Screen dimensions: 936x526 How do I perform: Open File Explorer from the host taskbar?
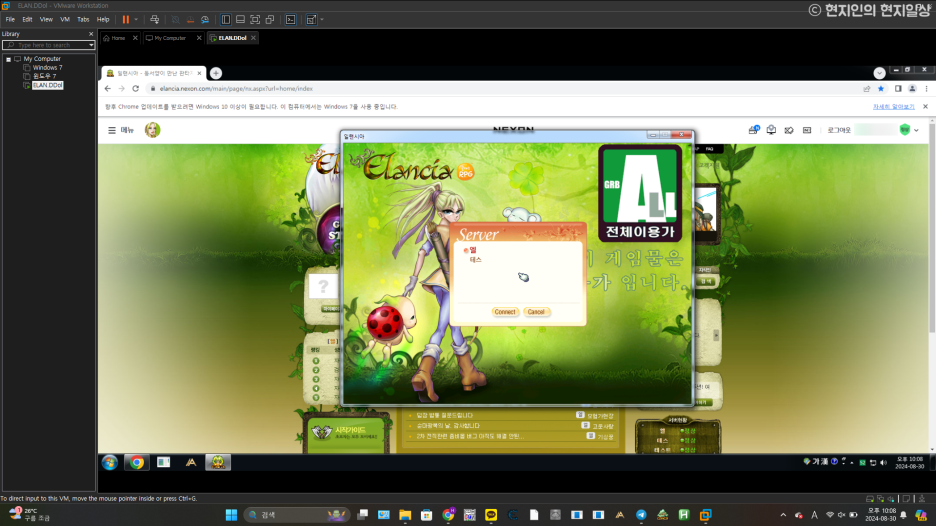pos(405,515)
